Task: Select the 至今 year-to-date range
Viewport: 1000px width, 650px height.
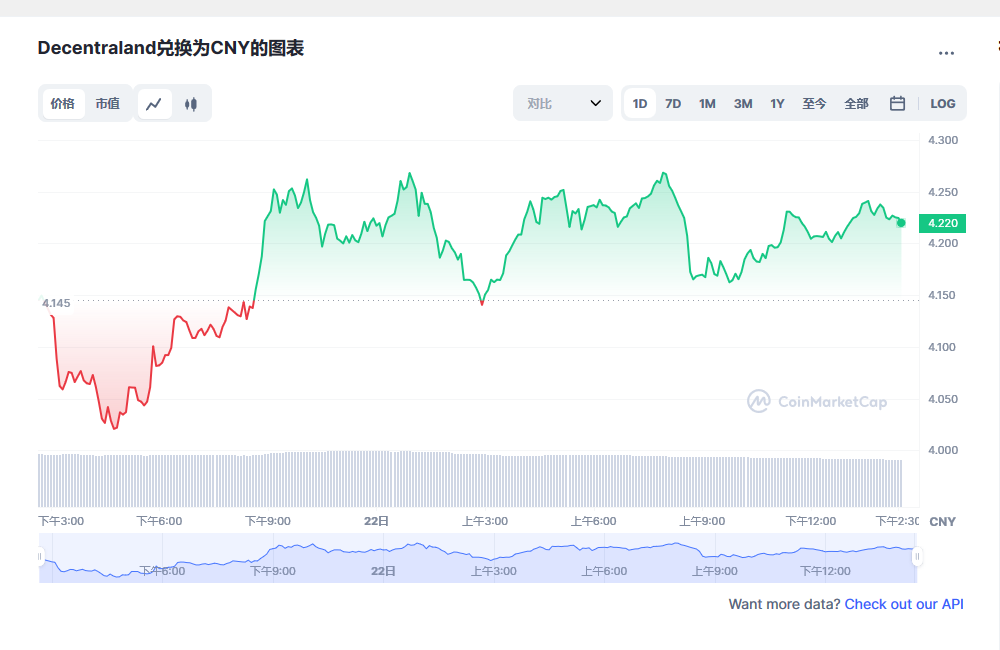Action: tap(814, 104)
